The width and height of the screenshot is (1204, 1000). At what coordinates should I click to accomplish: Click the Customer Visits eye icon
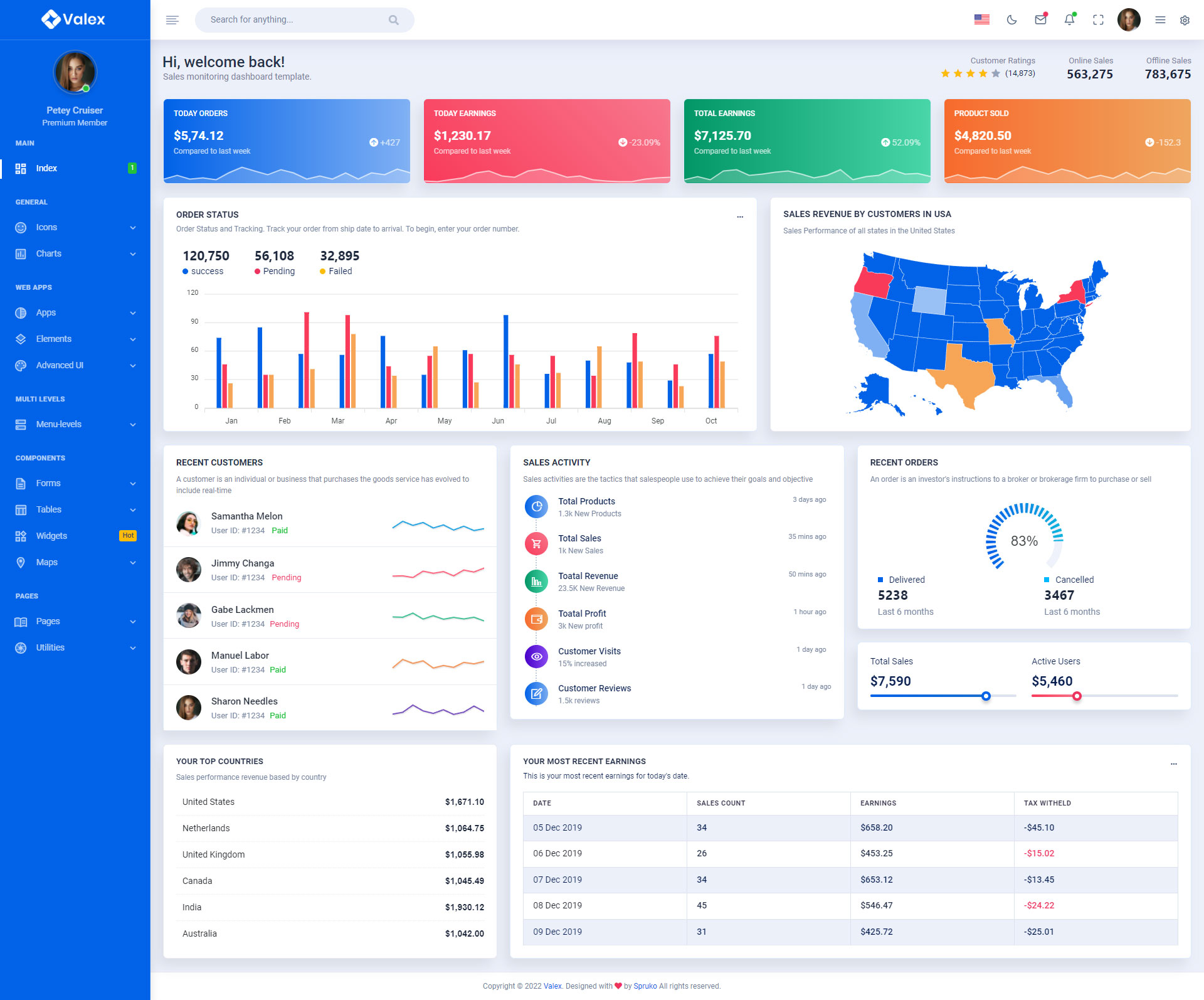[x=536, y=656]
